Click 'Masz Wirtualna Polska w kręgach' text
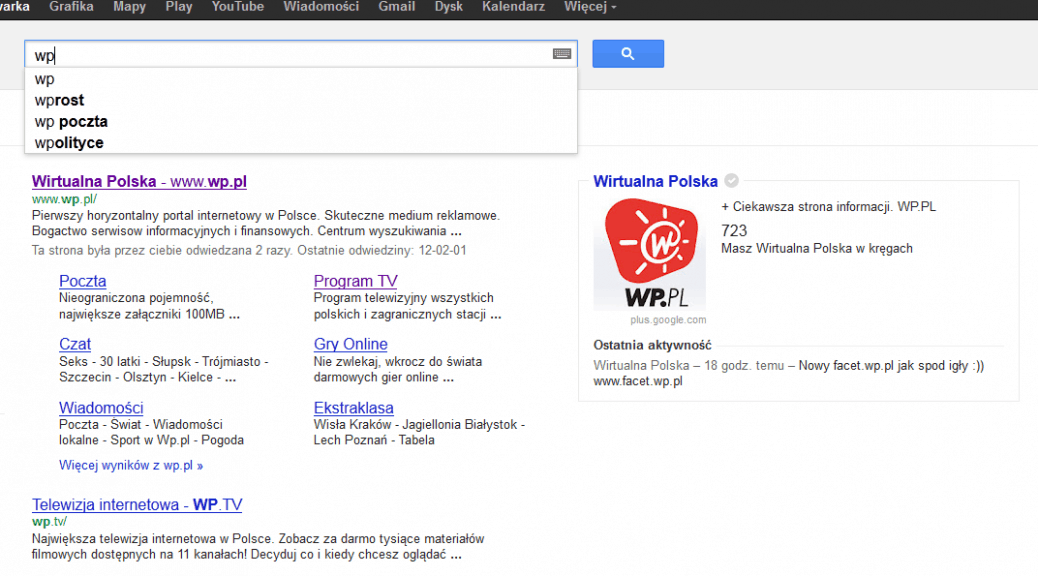 pyautogui.click(x=817, y=248)
